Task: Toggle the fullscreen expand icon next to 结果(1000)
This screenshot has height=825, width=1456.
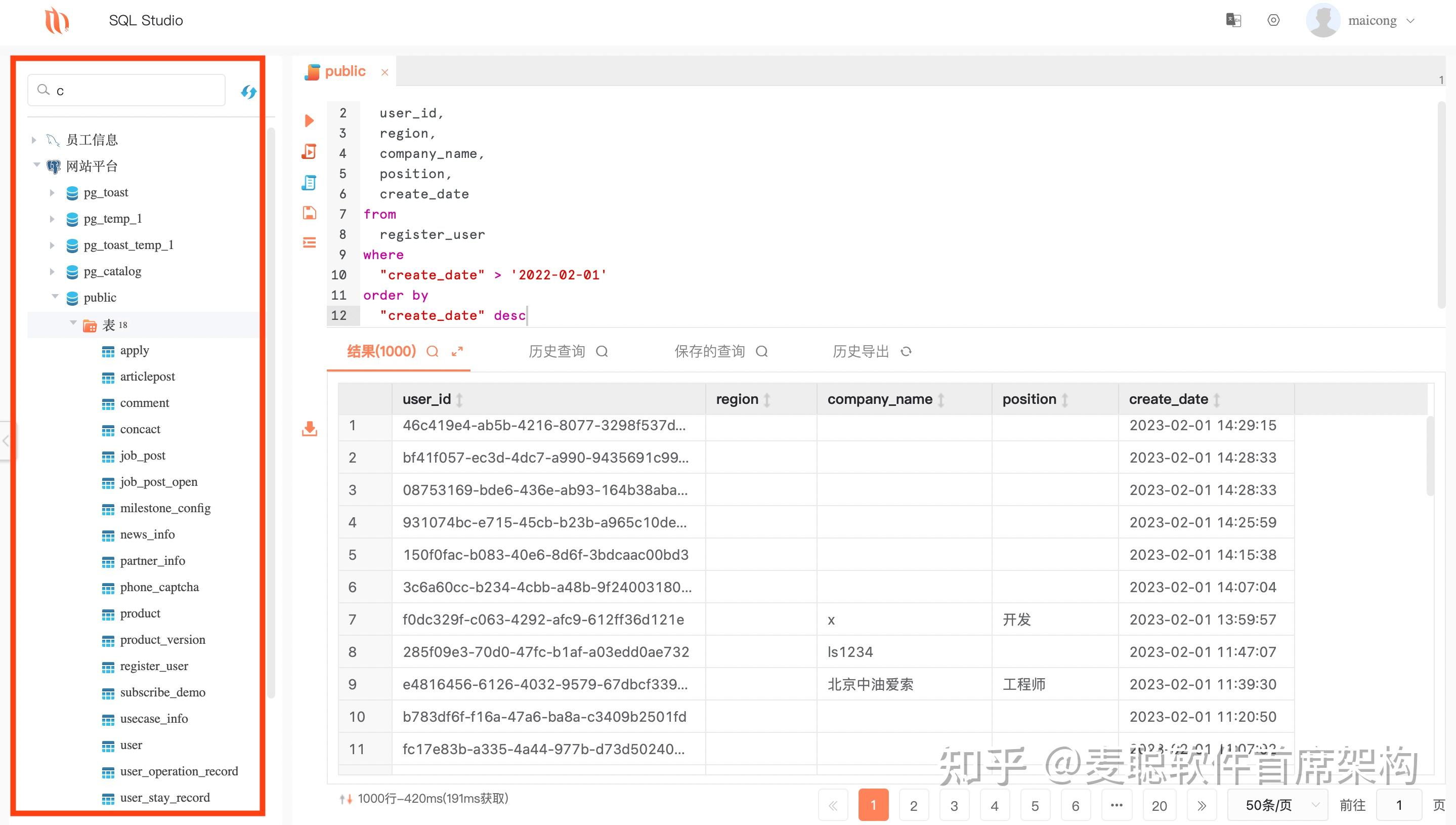Action: click(x=457, y=351)
